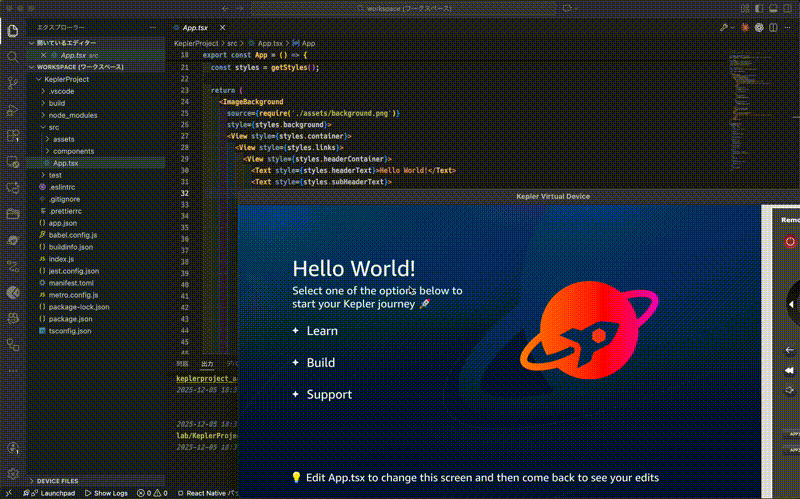Screen dimensions: 800x499
Task: Expand the DEVICE FILES section
Action: click(x=96, y=481)
